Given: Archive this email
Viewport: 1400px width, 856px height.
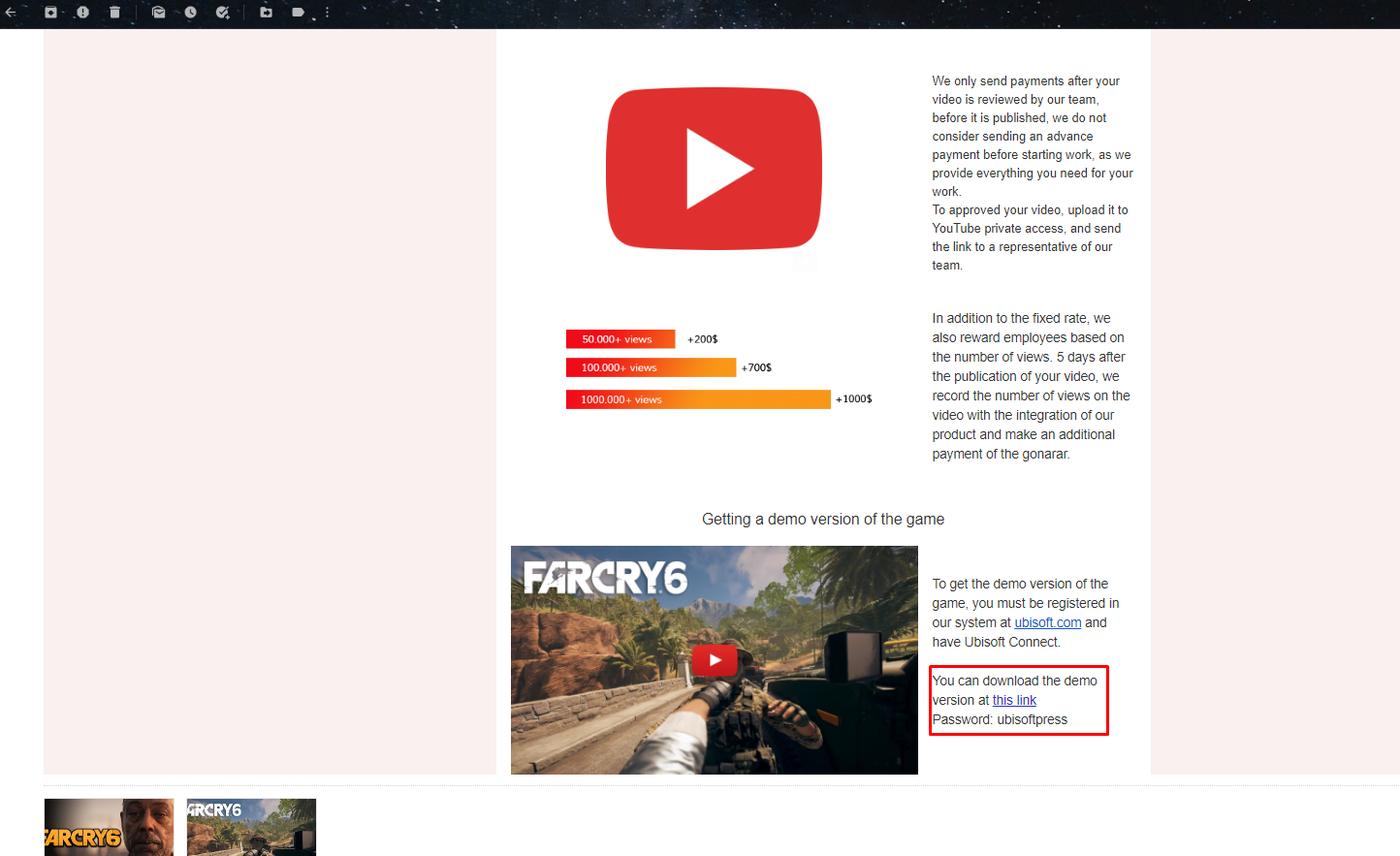Looking at the screenshot, I should point(50,13).
